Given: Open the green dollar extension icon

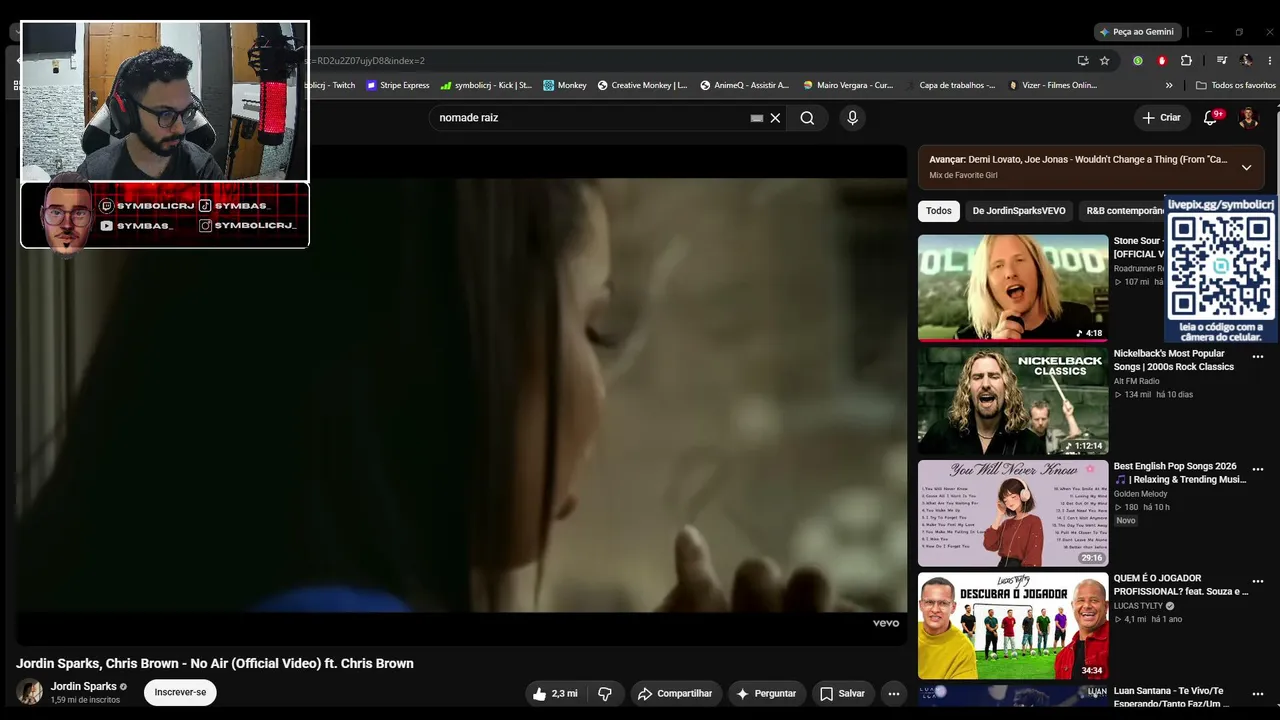Looking at the screenshot, I should [x=1138, y=60].
